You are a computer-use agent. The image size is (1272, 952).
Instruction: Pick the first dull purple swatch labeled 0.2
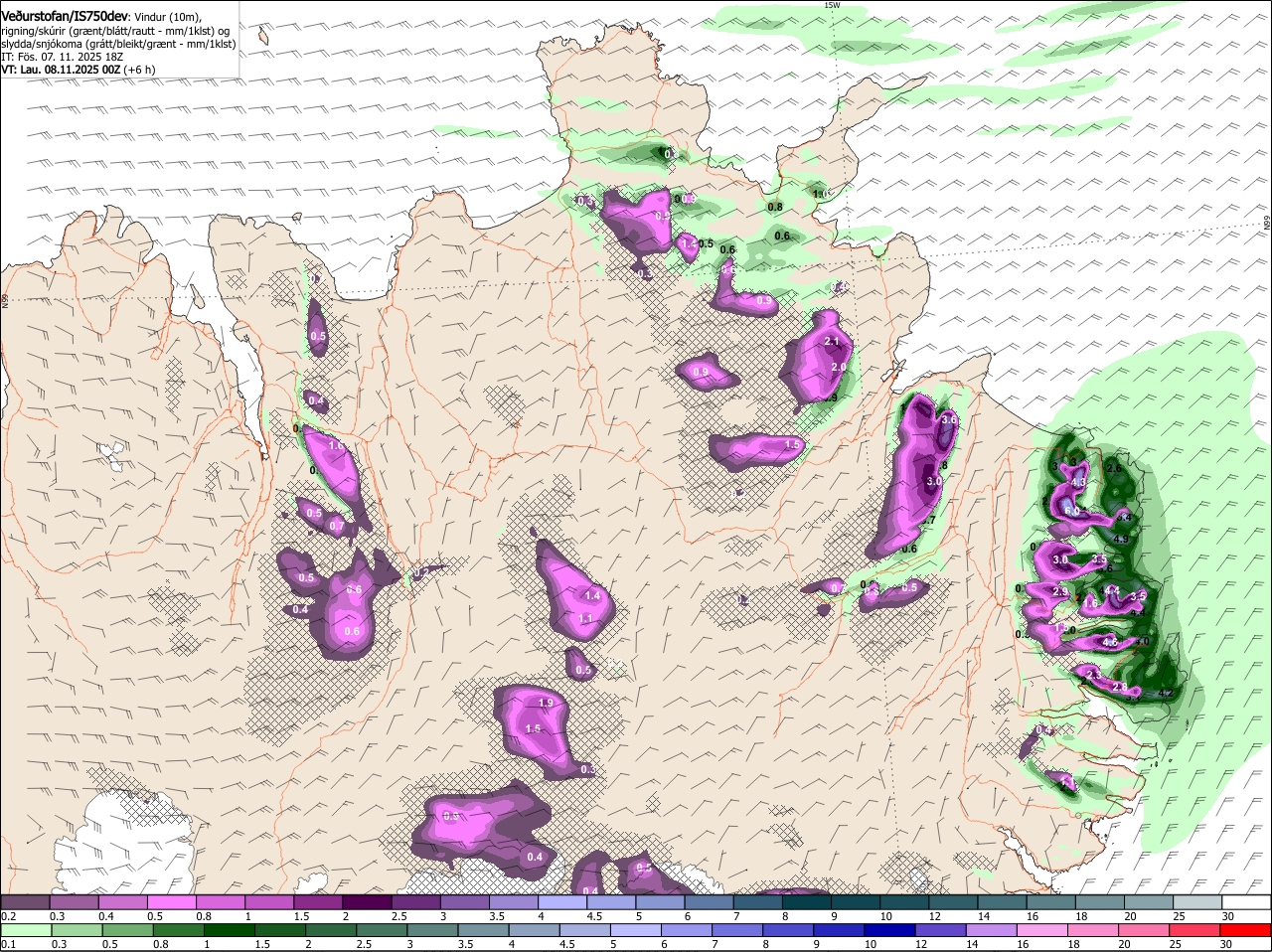point(25,901)
